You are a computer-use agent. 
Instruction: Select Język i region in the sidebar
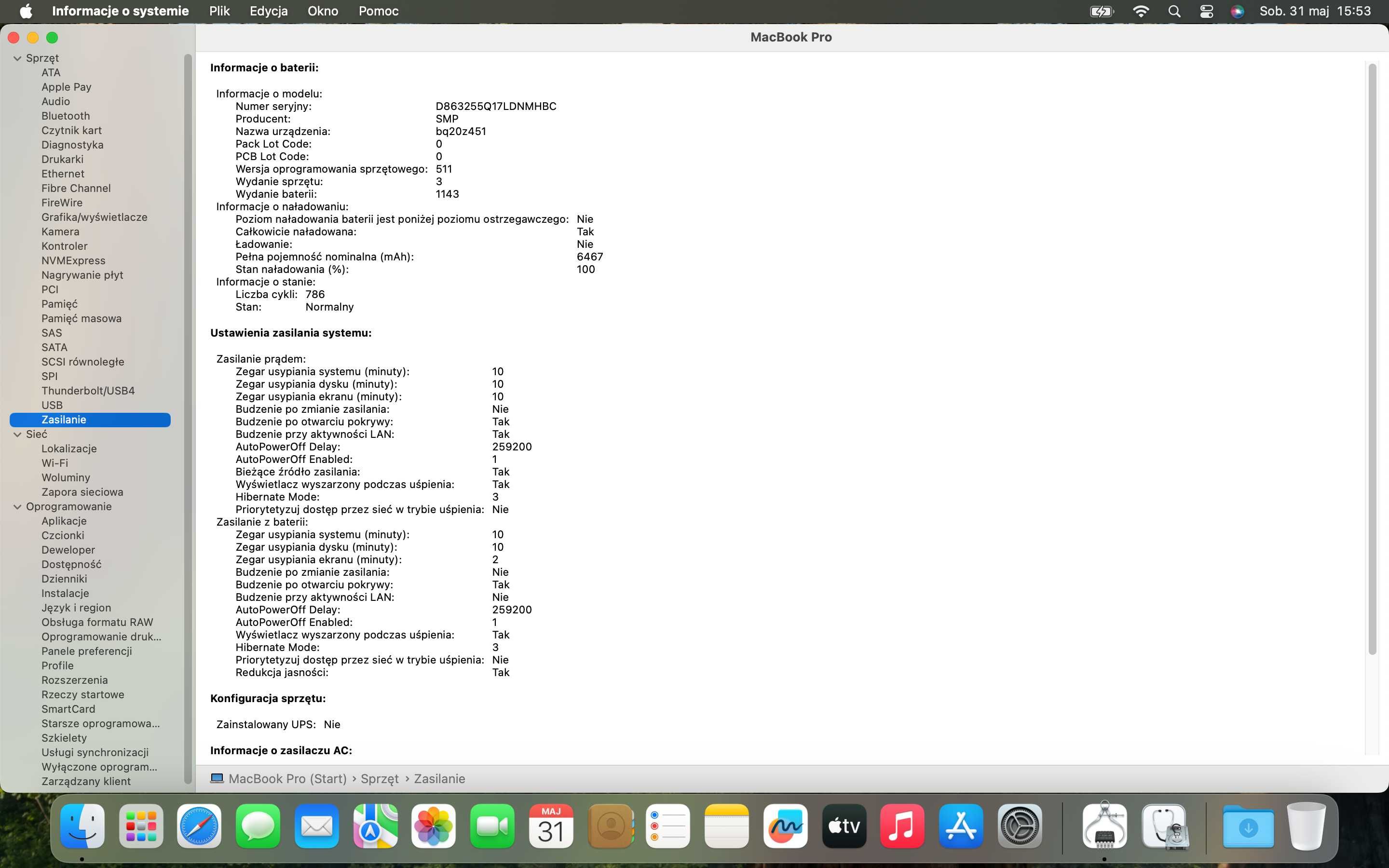pyautogui.click(x=76, y=608)
